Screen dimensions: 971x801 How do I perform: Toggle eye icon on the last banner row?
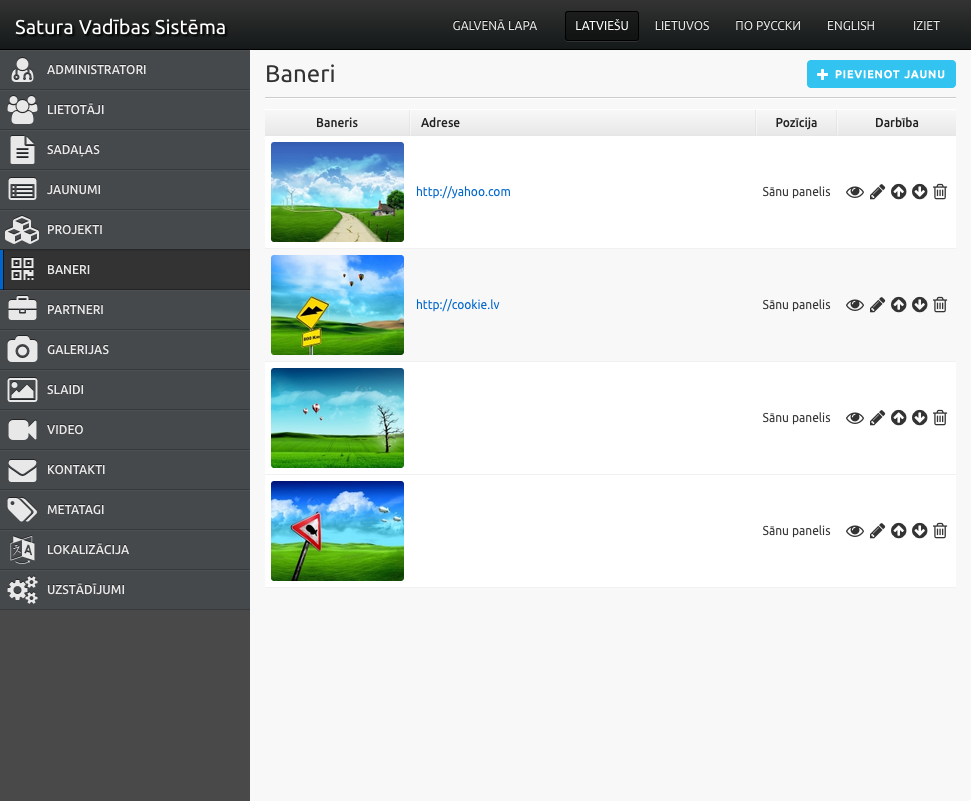[855, 531]
